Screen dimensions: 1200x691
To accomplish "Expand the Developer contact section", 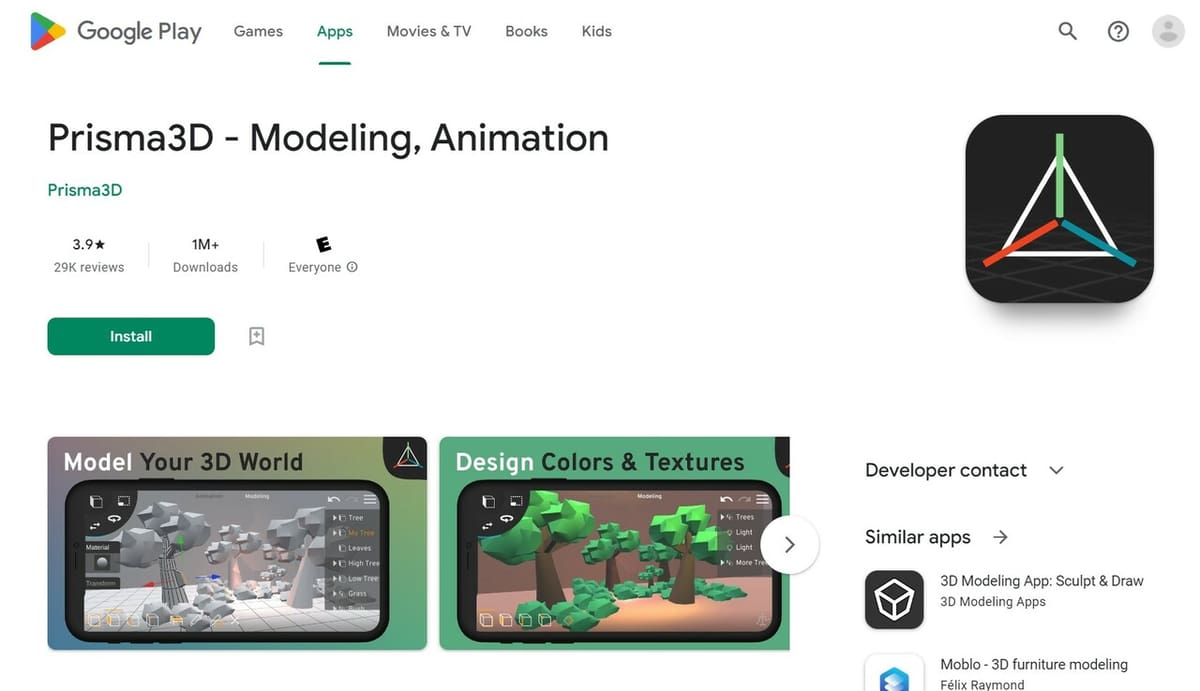I will click(x=1057, y=470).
